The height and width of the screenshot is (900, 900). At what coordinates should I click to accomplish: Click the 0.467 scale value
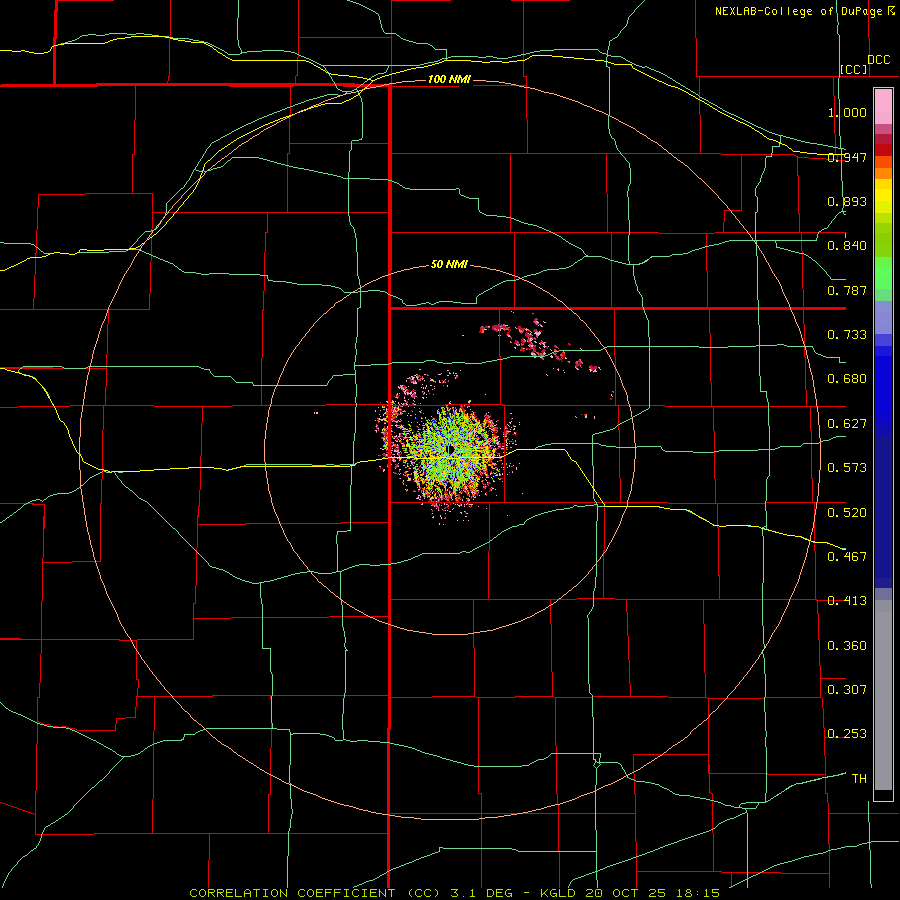847,557
